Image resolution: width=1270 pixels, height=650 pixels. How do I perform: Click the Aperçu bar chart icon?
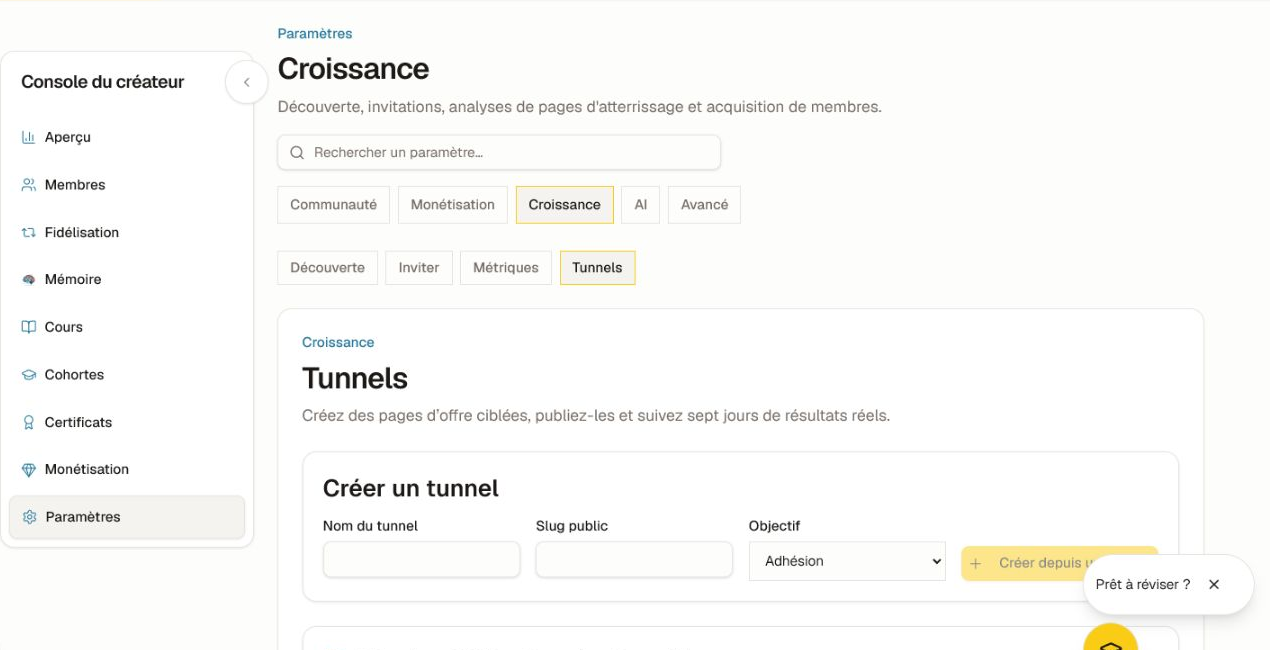(28, 137)
